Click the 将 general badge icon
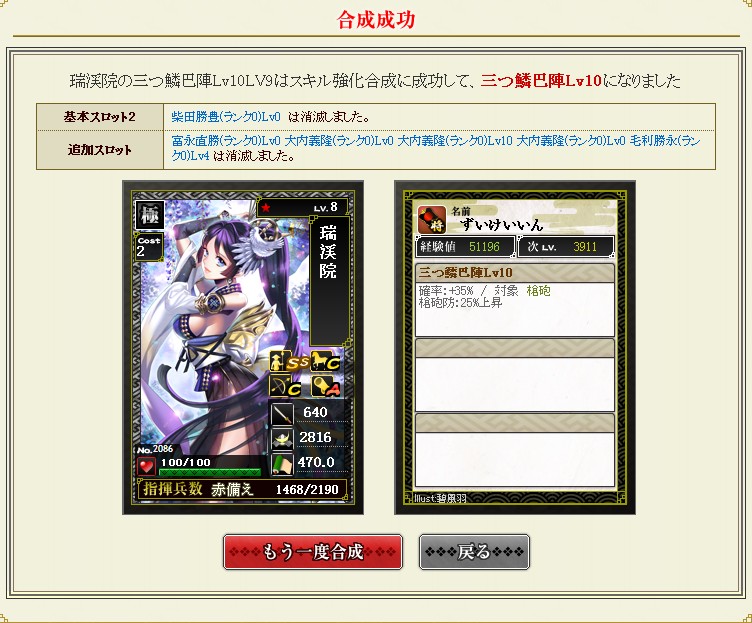The image size is (752, 623). 432,220
